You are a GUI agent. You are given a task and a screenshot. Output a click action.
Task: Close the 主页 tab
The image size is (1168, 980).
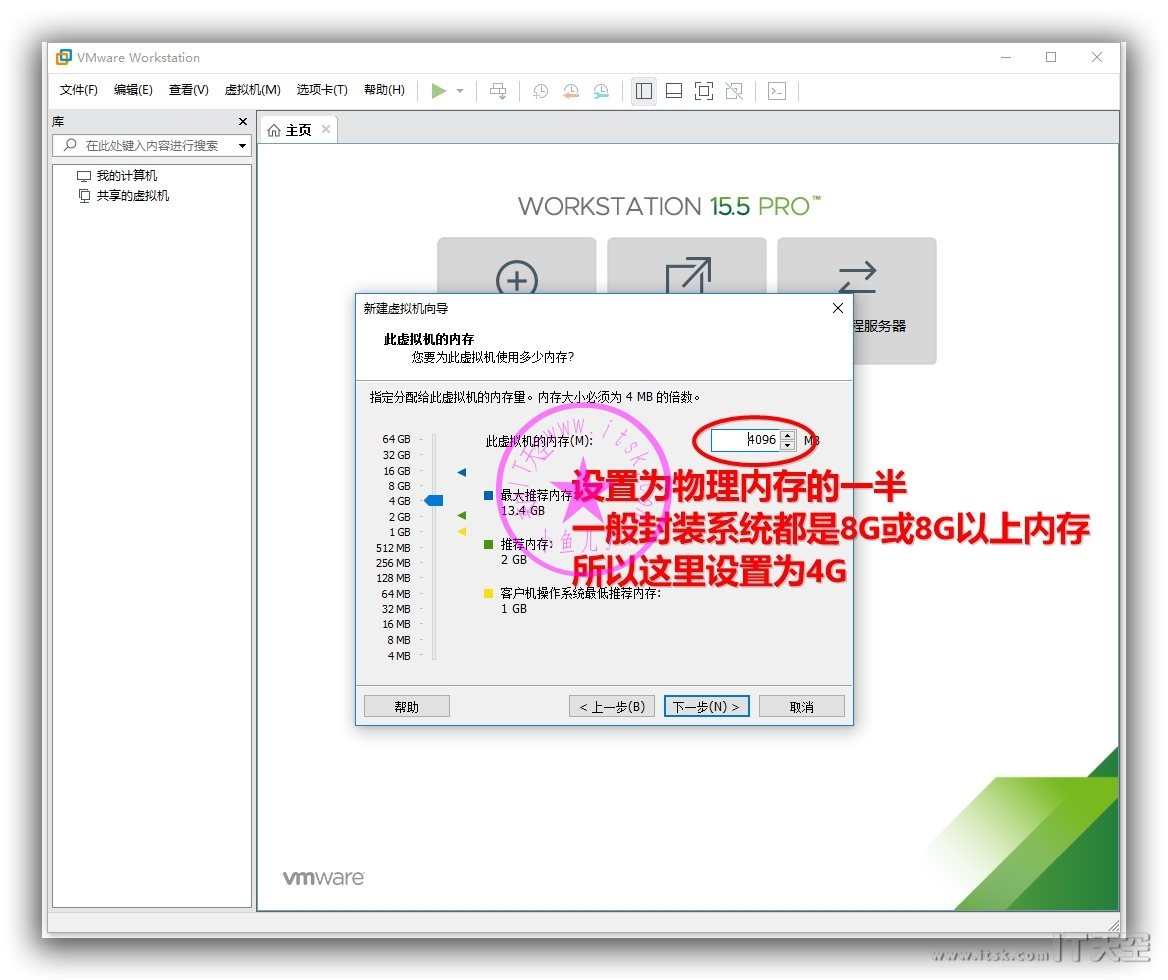click(326, 130)
